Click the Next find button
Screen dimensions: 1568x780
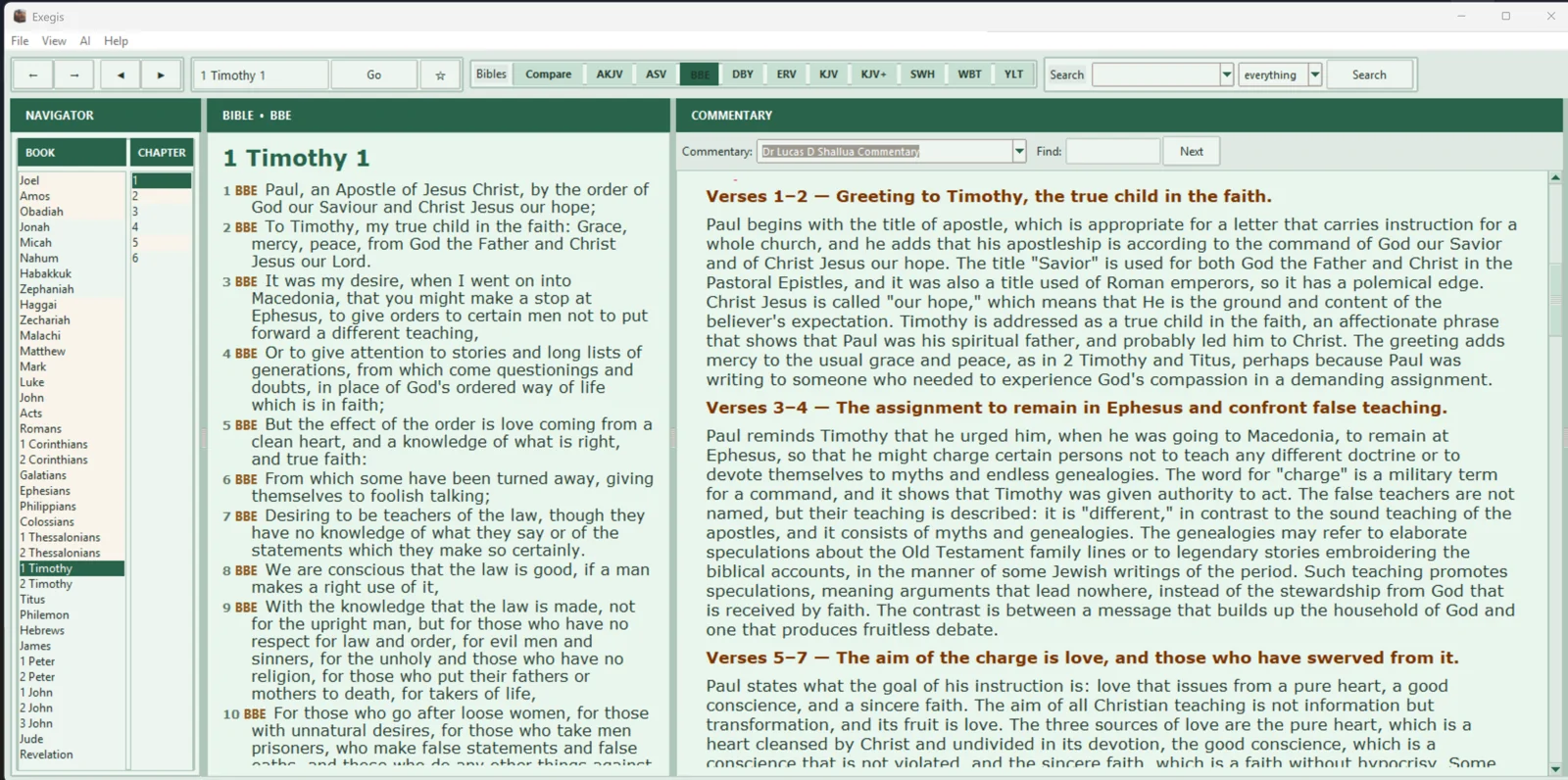click(1191, 151)
